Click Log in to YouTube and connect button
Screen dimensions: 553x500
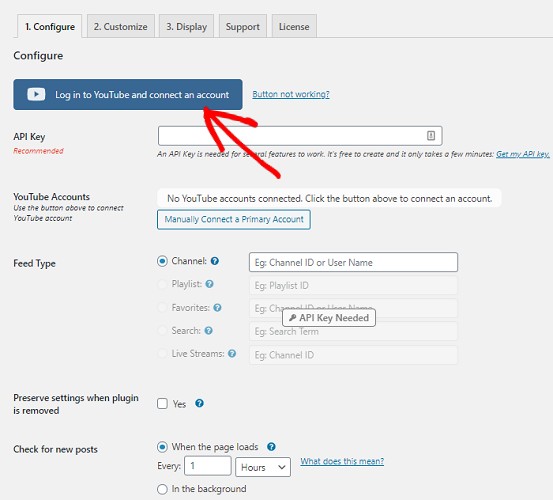[x=128, y=94]
